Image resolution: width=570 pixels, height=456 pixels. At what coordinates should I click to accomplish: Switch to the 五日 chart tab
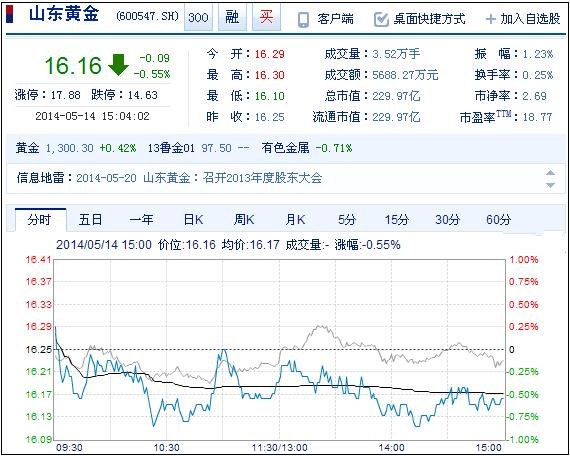click(x=91, y=220)
